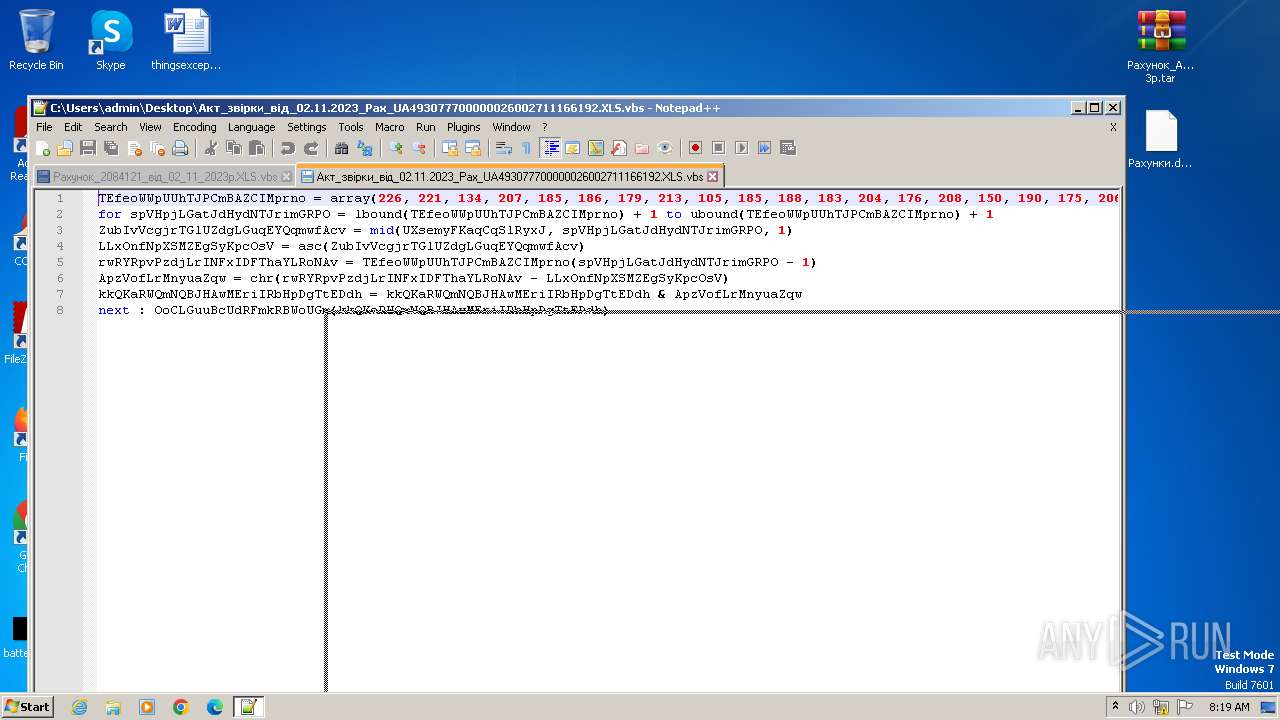This screenshot has width=1280, height=720.
Task: Launch Microsoft Edge from the taskbar
Action: pos(214,707)
